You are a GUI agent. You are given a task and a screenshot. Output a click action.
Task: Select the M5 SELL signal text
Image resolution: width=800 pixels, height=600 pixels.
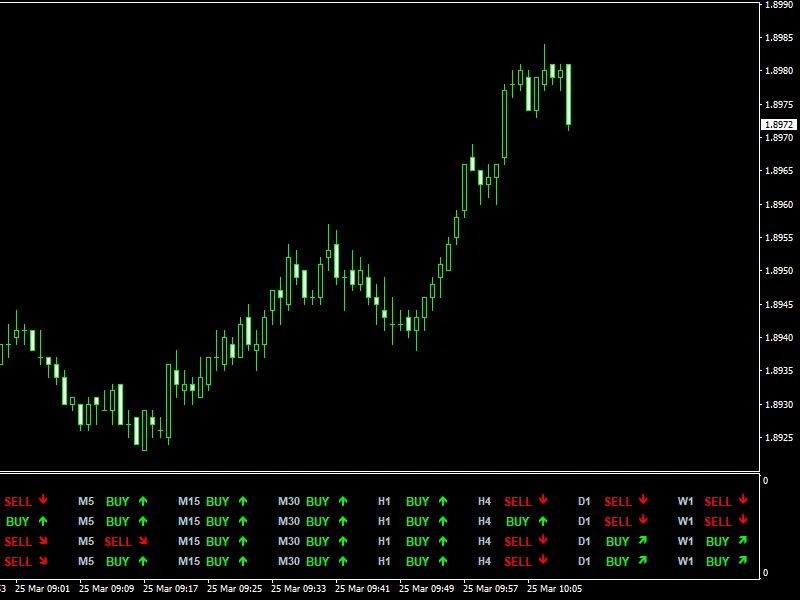point(118,541)
